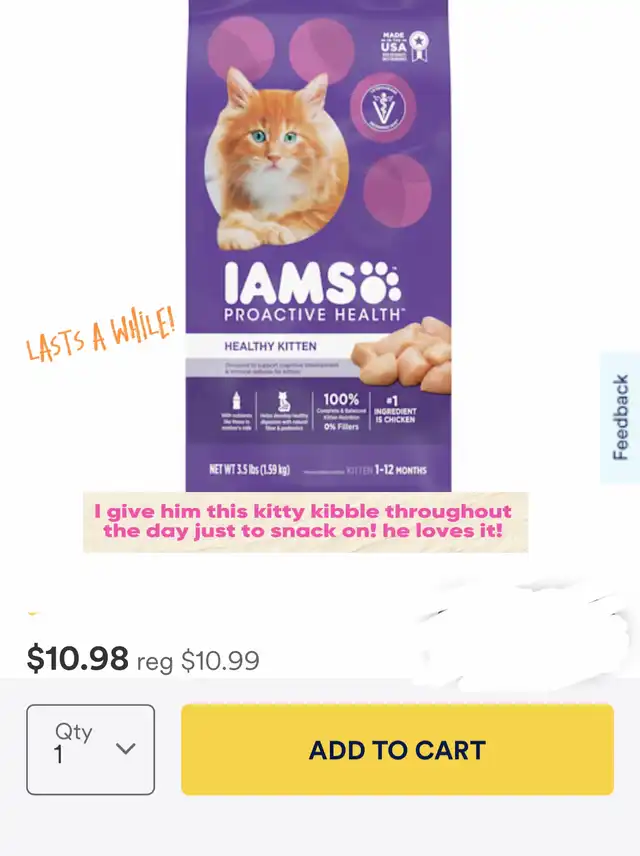Click the $10.98 sale price

click(78, 658)
